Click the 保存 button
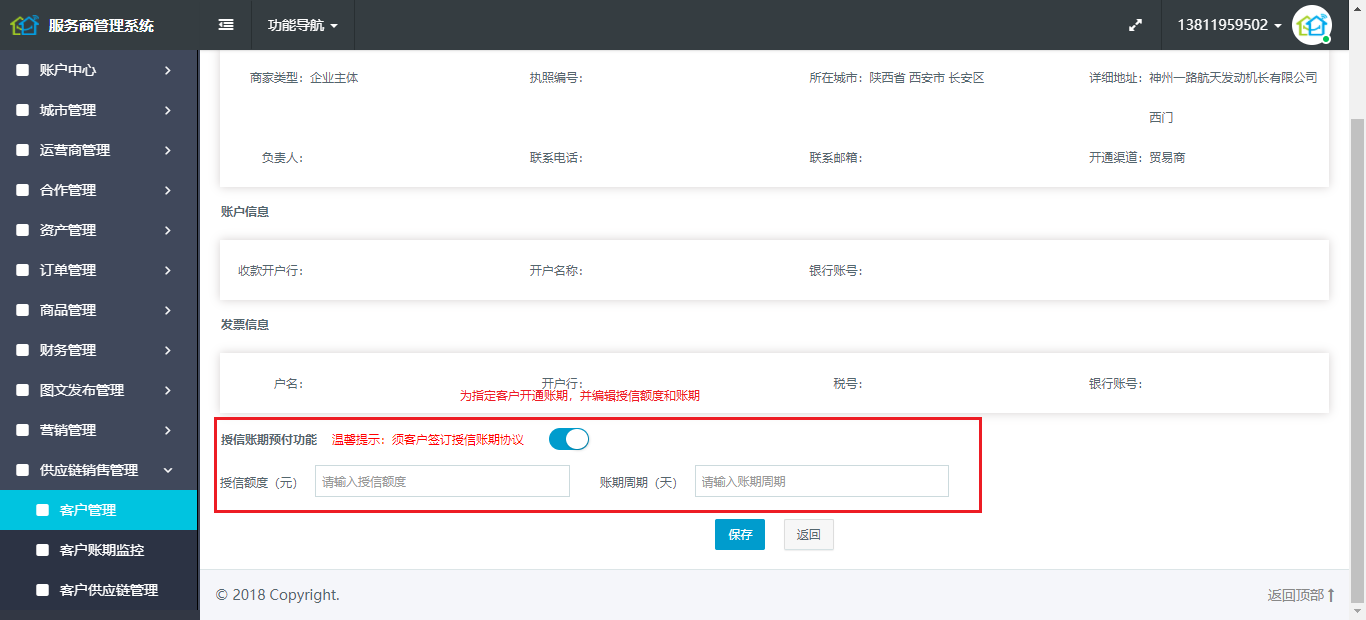The image size is (1366, 620). click(740, 535)
